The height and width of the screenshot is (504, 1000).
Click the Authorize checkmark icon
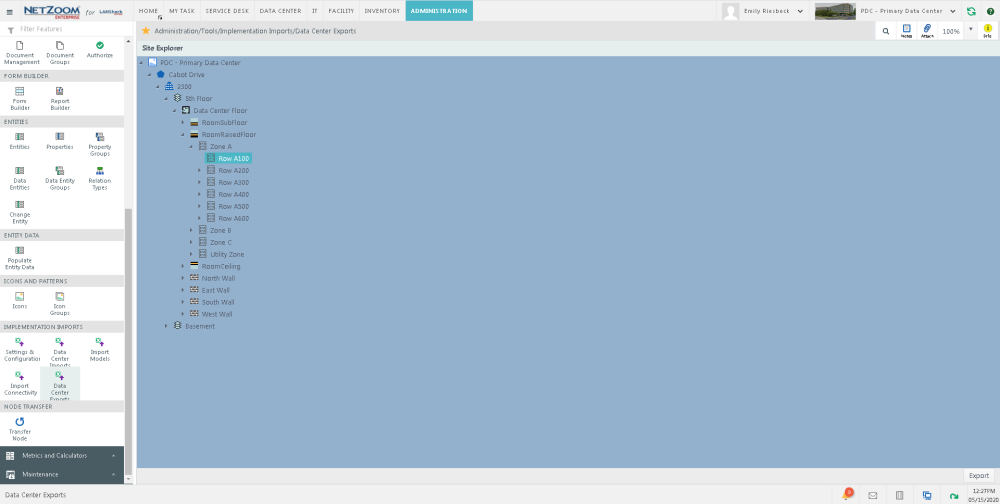[99, 50]
